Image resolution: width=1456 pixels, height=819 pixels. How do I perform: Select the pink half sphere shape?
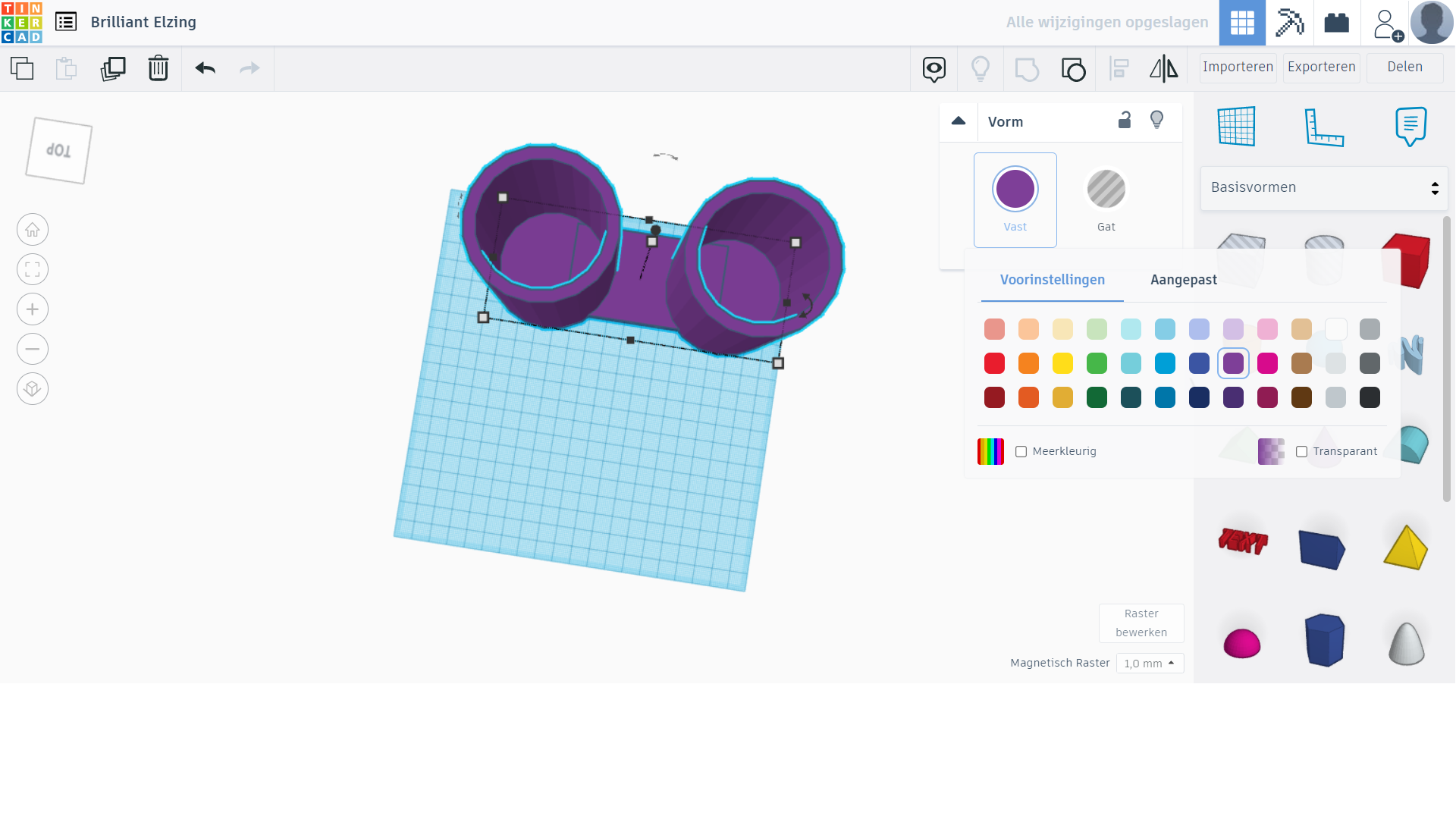(1242, 644)
